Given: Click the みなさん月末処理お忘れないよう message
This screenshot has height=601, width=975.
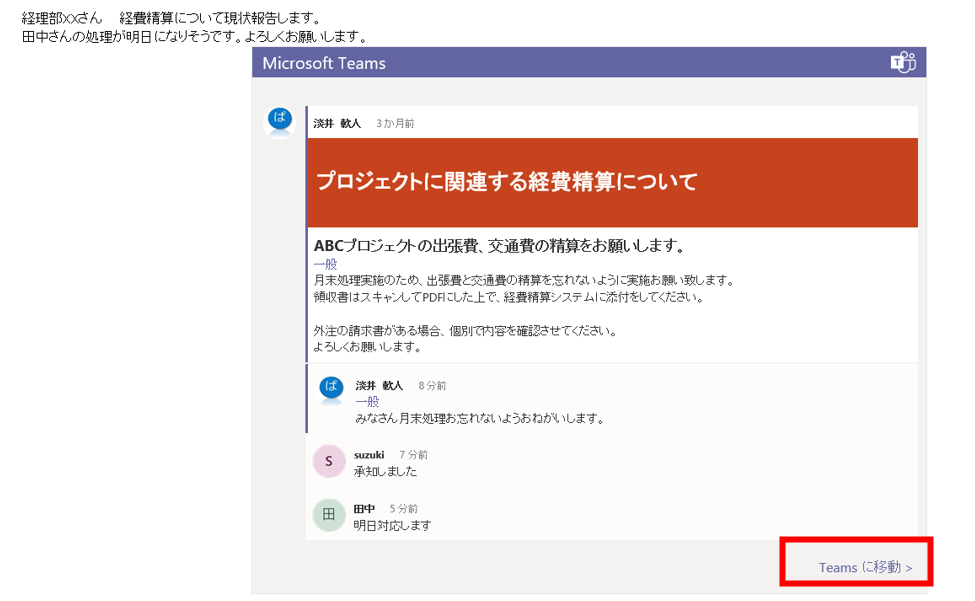Looking at the screenshot, I should pos(480,418).
